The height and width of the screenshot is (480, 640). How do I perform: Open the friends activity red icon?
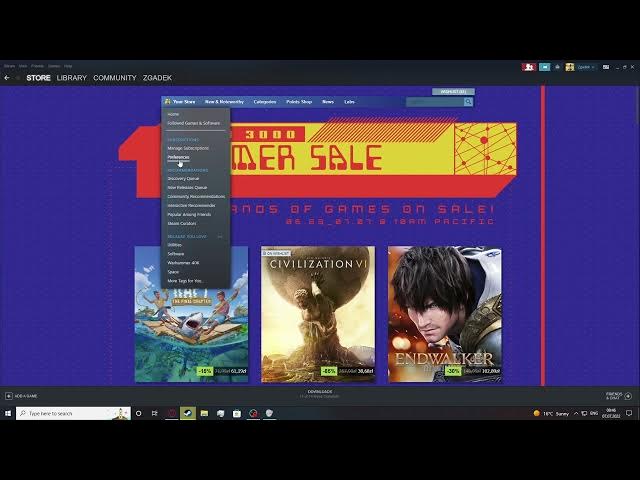[529, 67]
